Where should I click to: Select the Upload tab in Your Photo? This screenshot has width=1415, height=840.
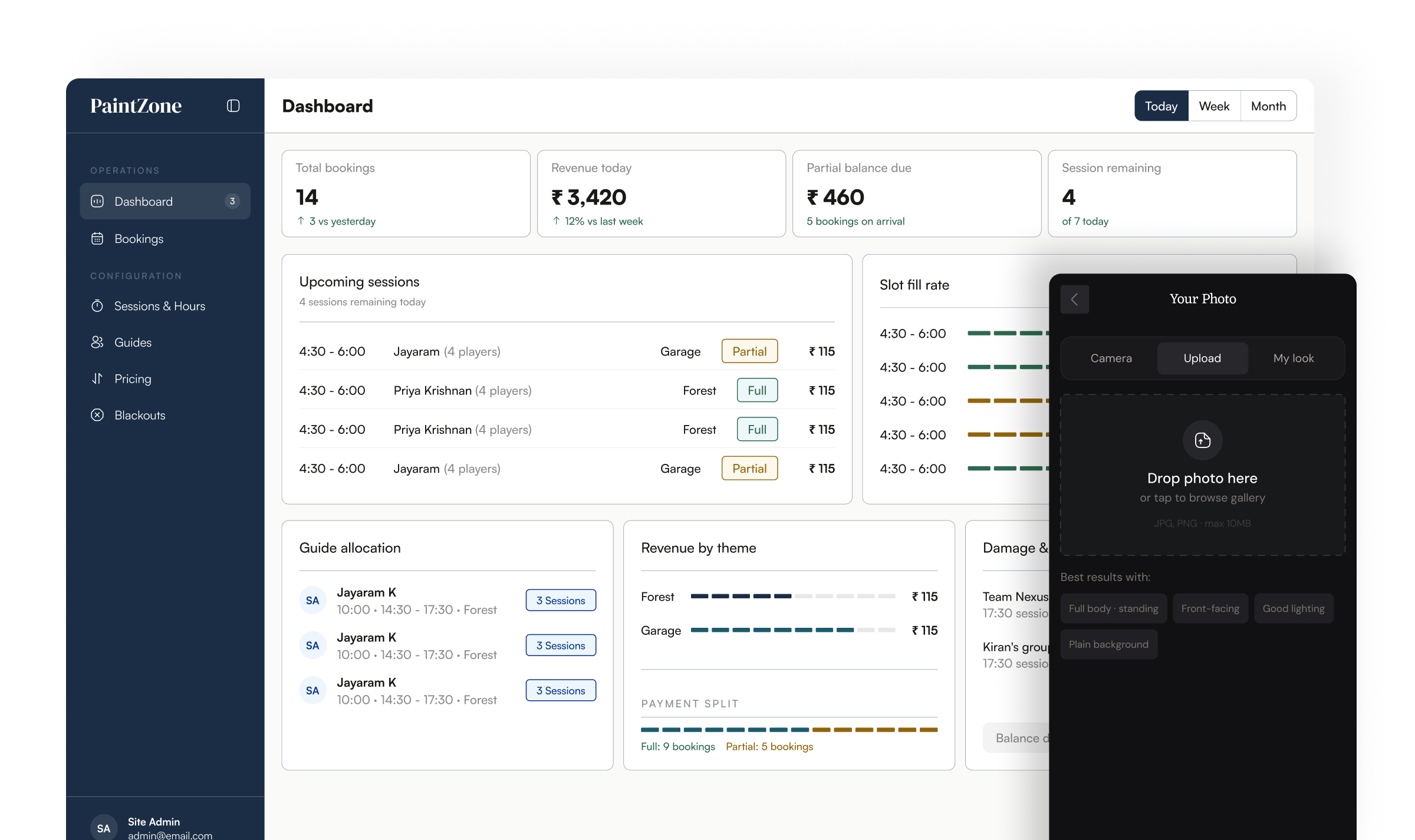pyautogui.click(x=1202, y=358)
